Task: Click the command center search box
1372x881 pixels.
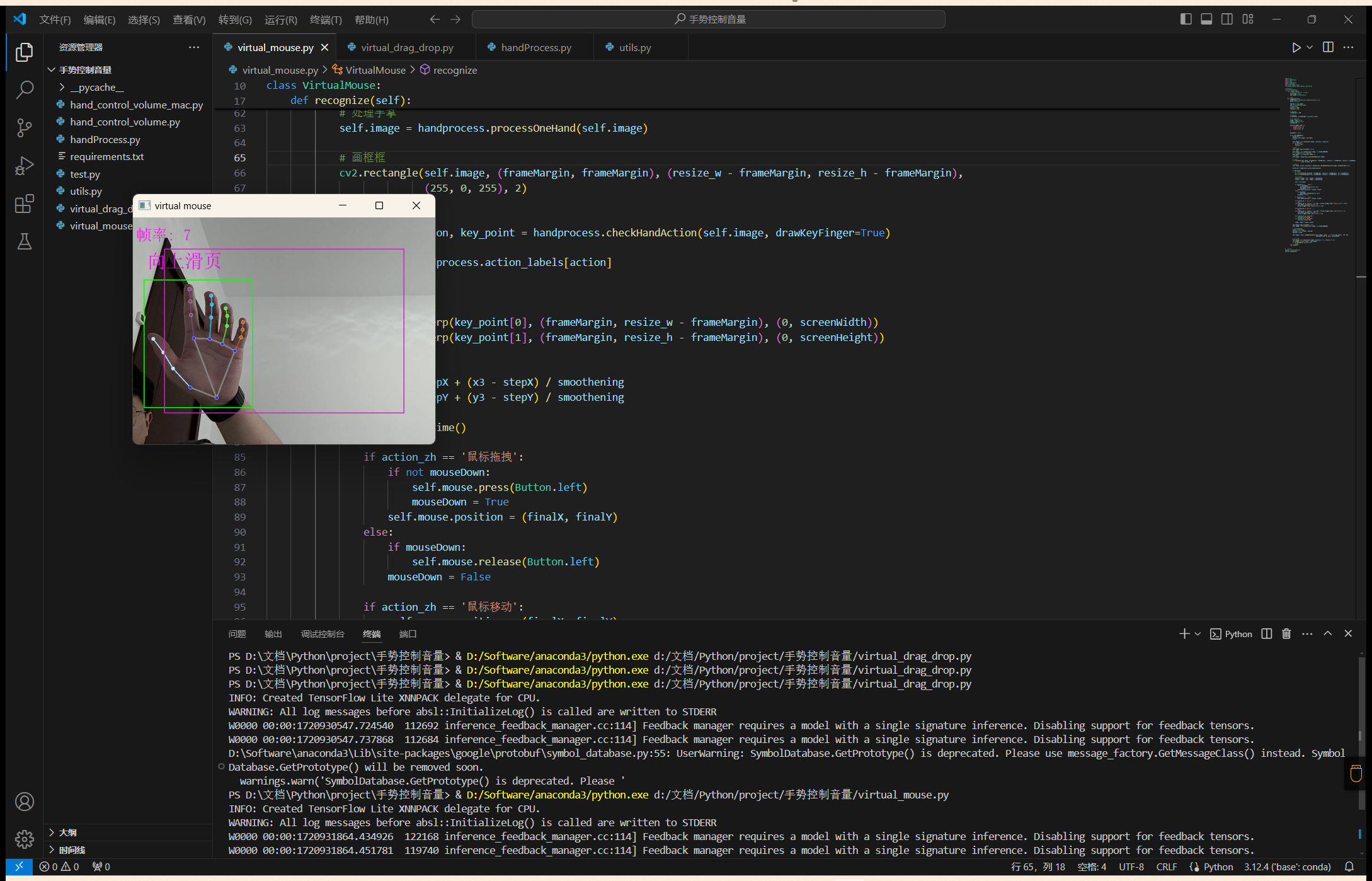Action: 709,20
